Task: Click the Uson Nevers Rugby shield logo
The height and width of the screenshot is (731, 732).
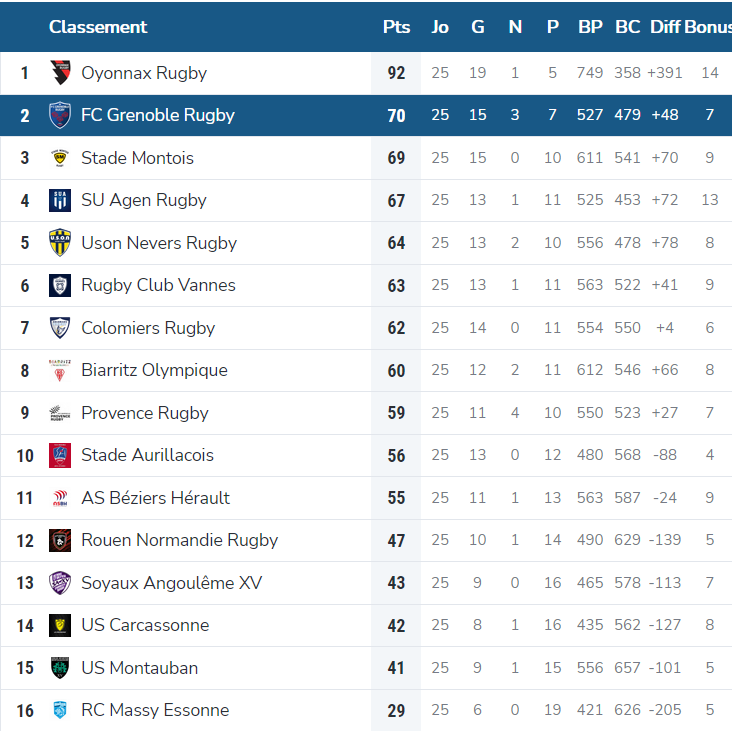Action: click(x=60, y=243)
